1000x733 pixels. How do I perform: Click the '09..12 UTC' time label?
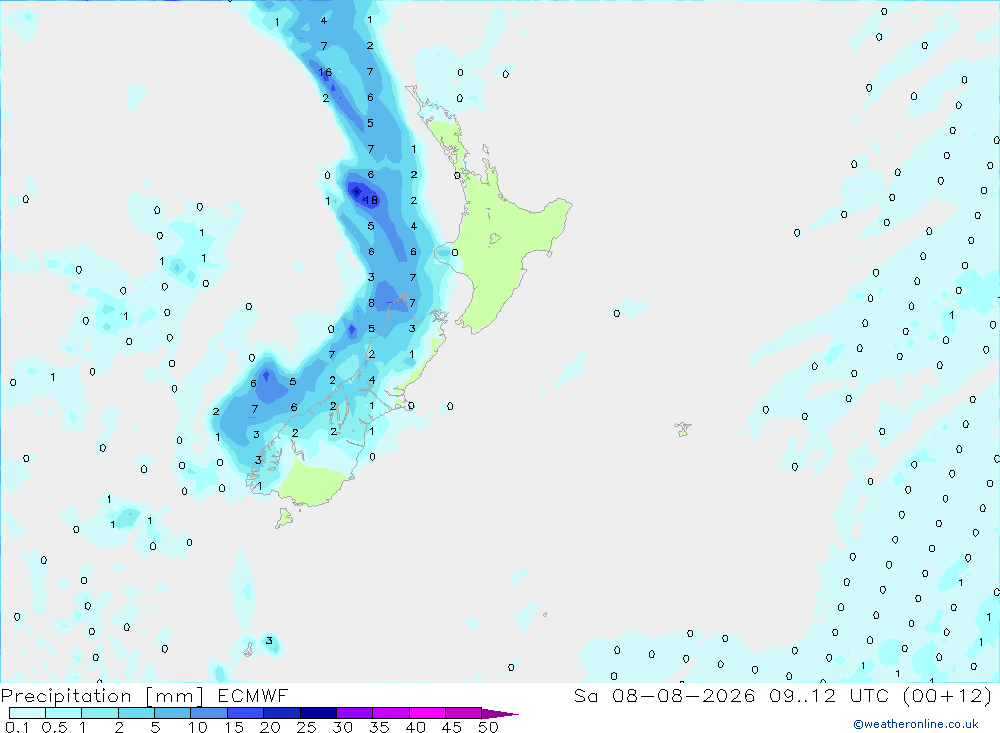coord(828,695)
